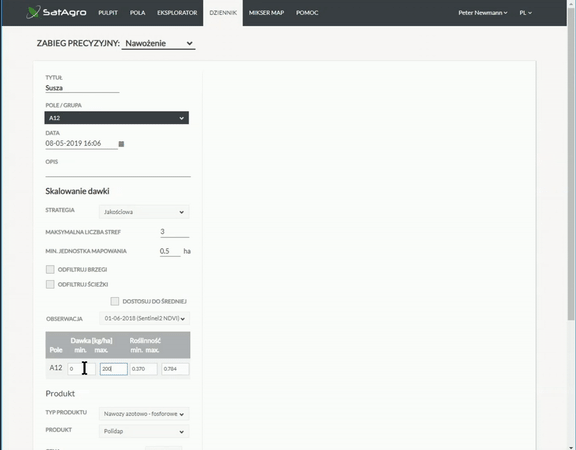The image size is (576, 450).
Task: Go to the Mikser Map page
Action: pyautogui.click(x=266, y=12)
